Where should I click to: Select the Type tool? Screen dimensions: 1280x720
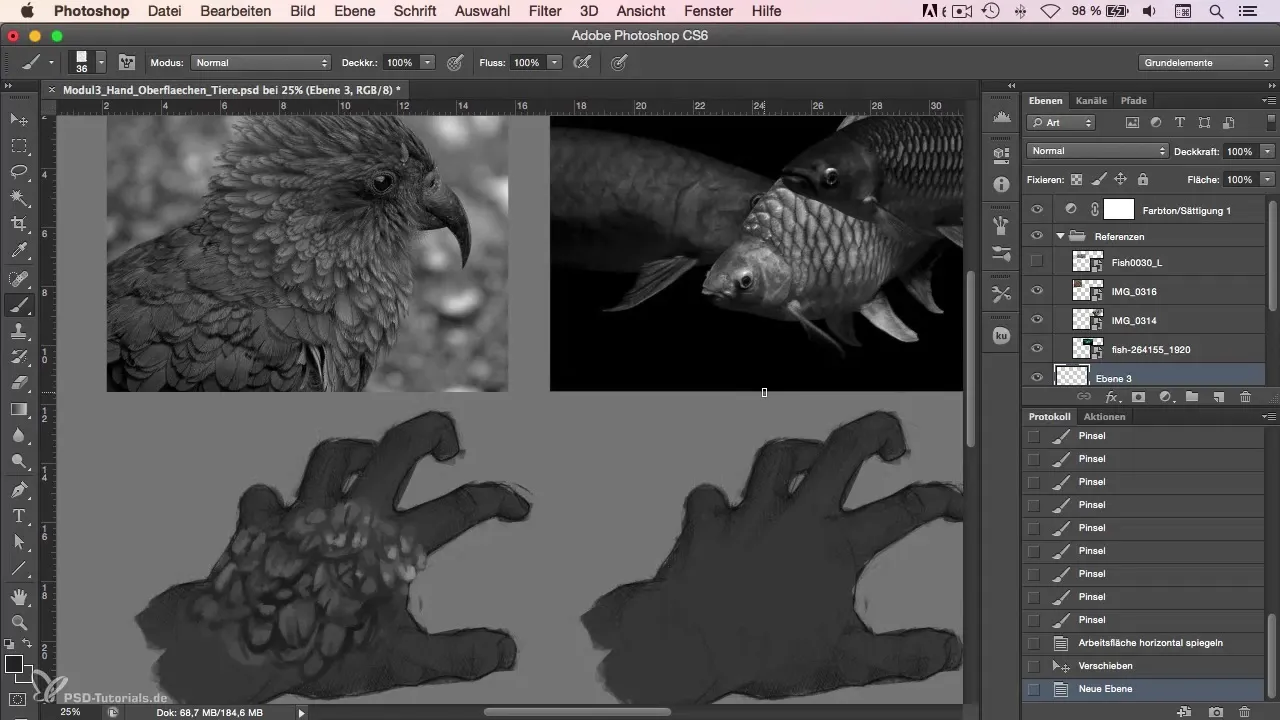(19, 517)
